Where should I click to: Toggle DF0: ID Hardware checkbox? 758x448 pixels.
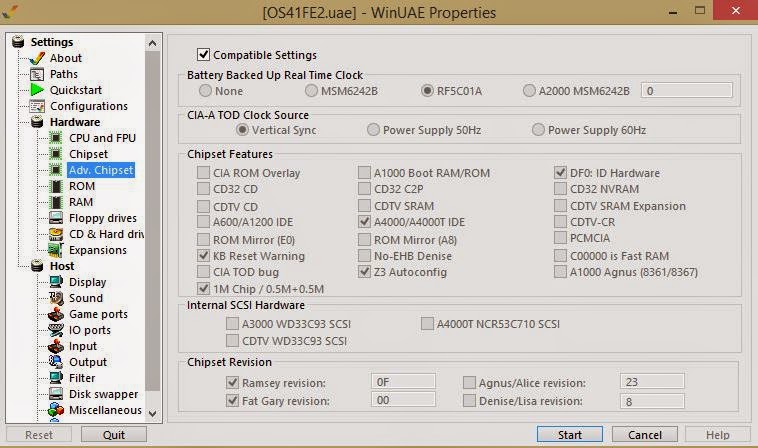tap(560, 173)
